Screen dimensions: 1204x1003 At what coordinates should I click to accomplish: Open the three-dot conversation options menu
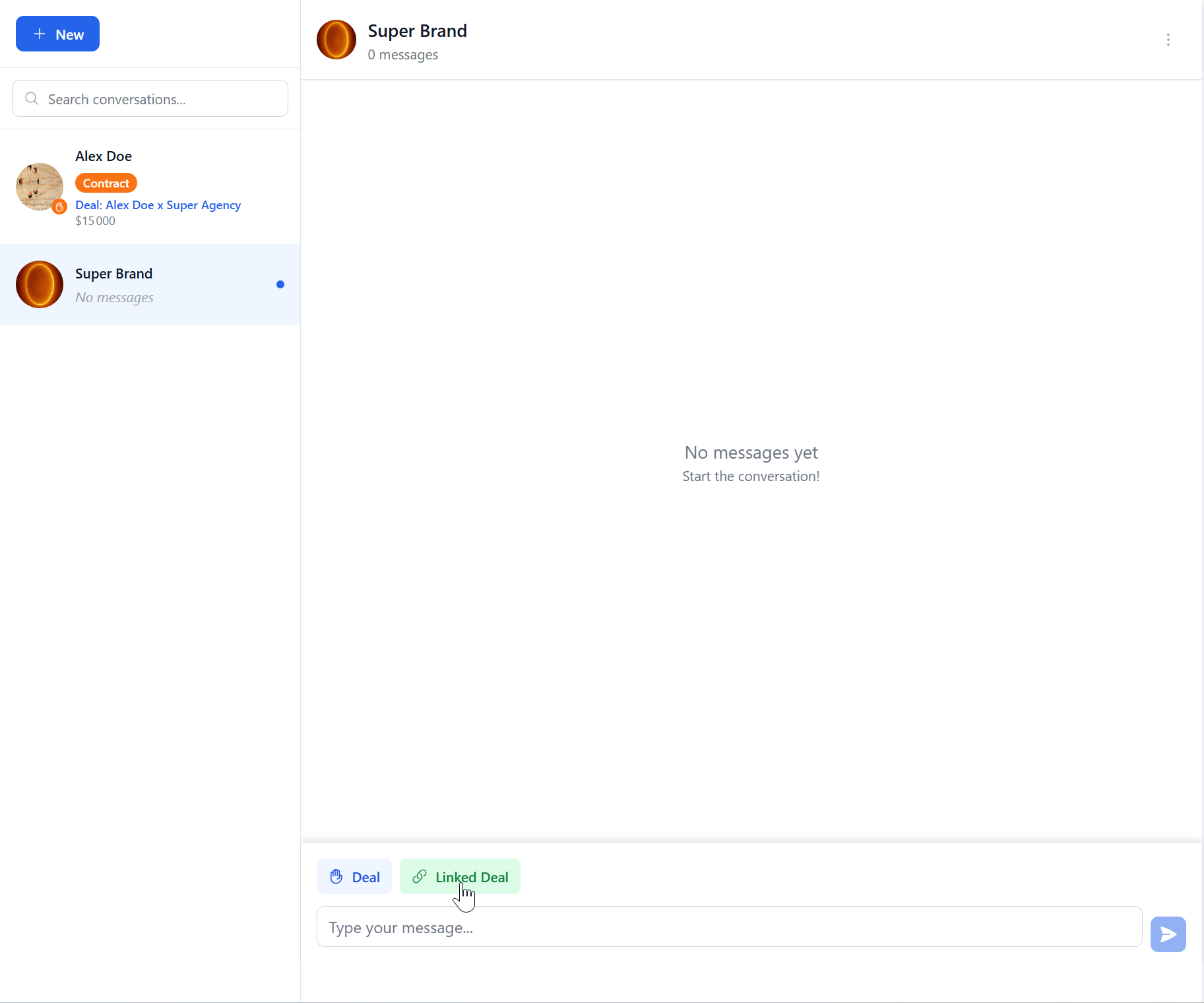[1168, 40]
